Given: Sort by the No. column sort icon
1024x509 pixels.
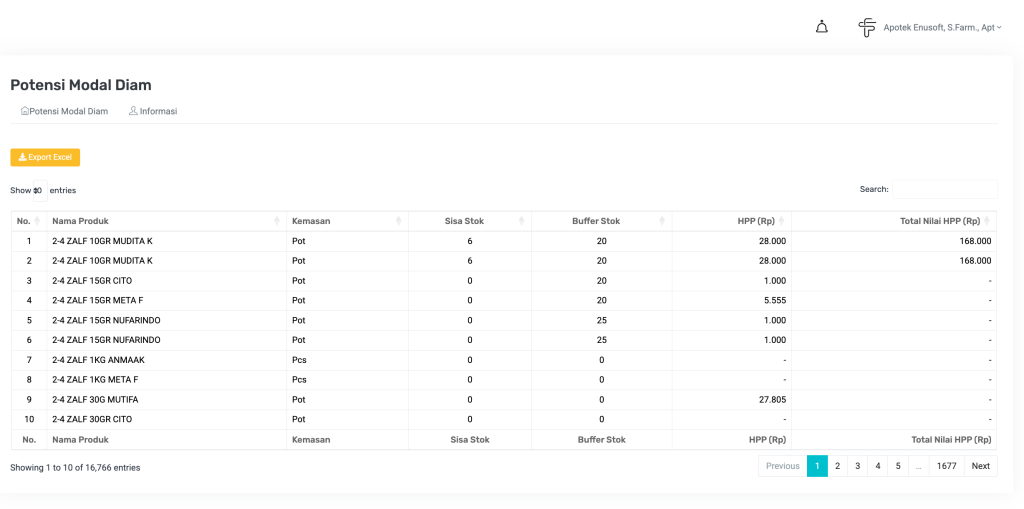Looking at the screenshot, I should pos(38,221).
